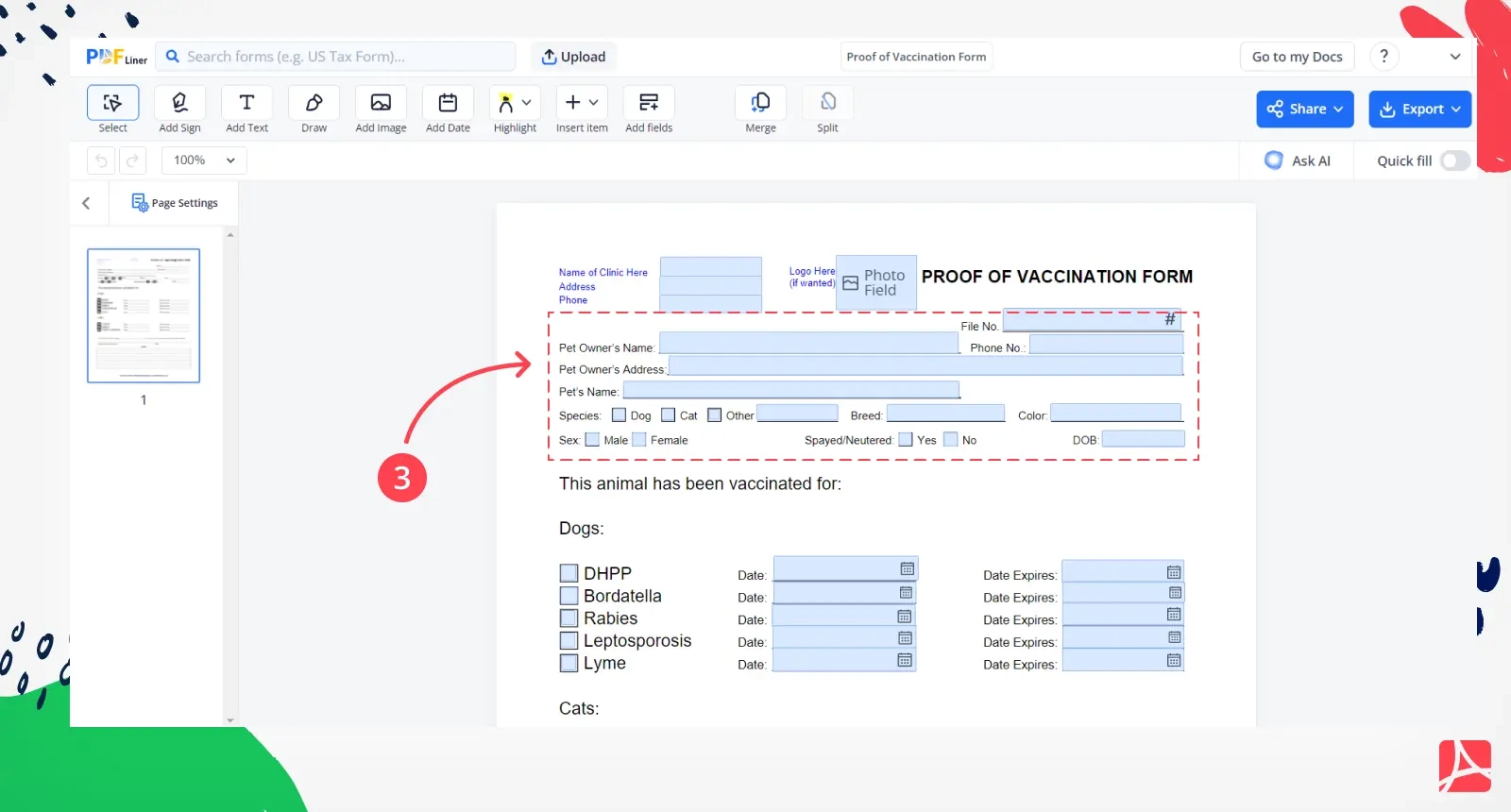Click the Photo Field image placeholder
This screenshot has width=1511, height=812.
coord(876,282)
